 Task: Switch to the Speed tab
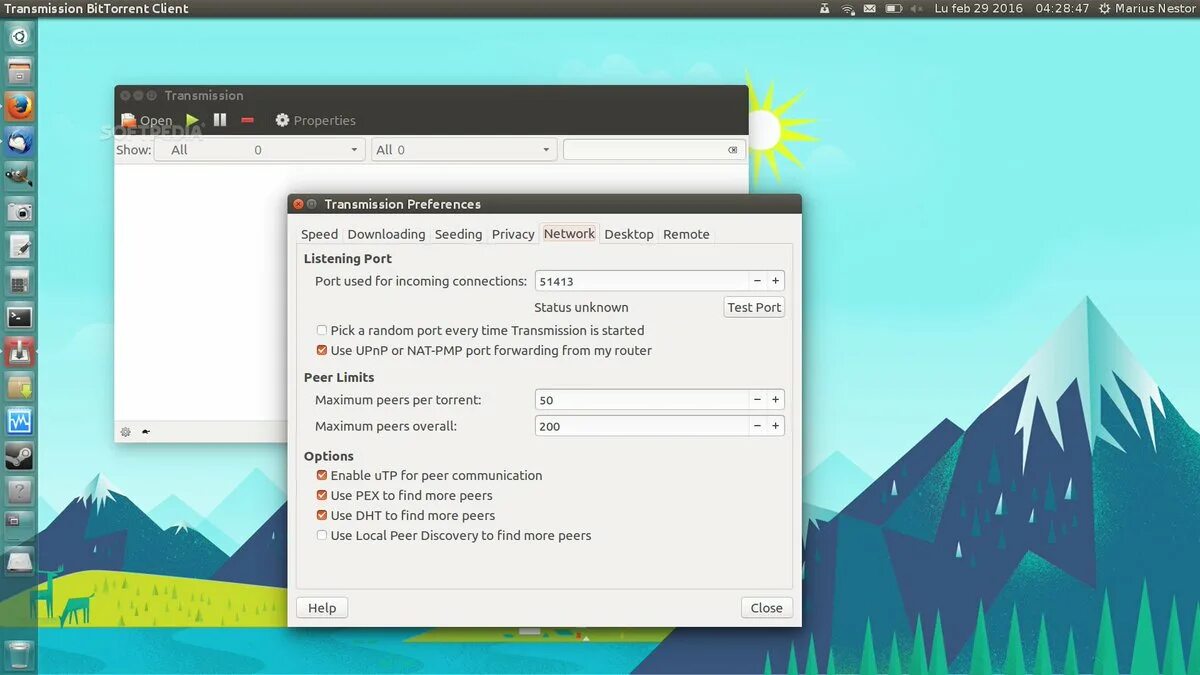[x=320, y=234]
